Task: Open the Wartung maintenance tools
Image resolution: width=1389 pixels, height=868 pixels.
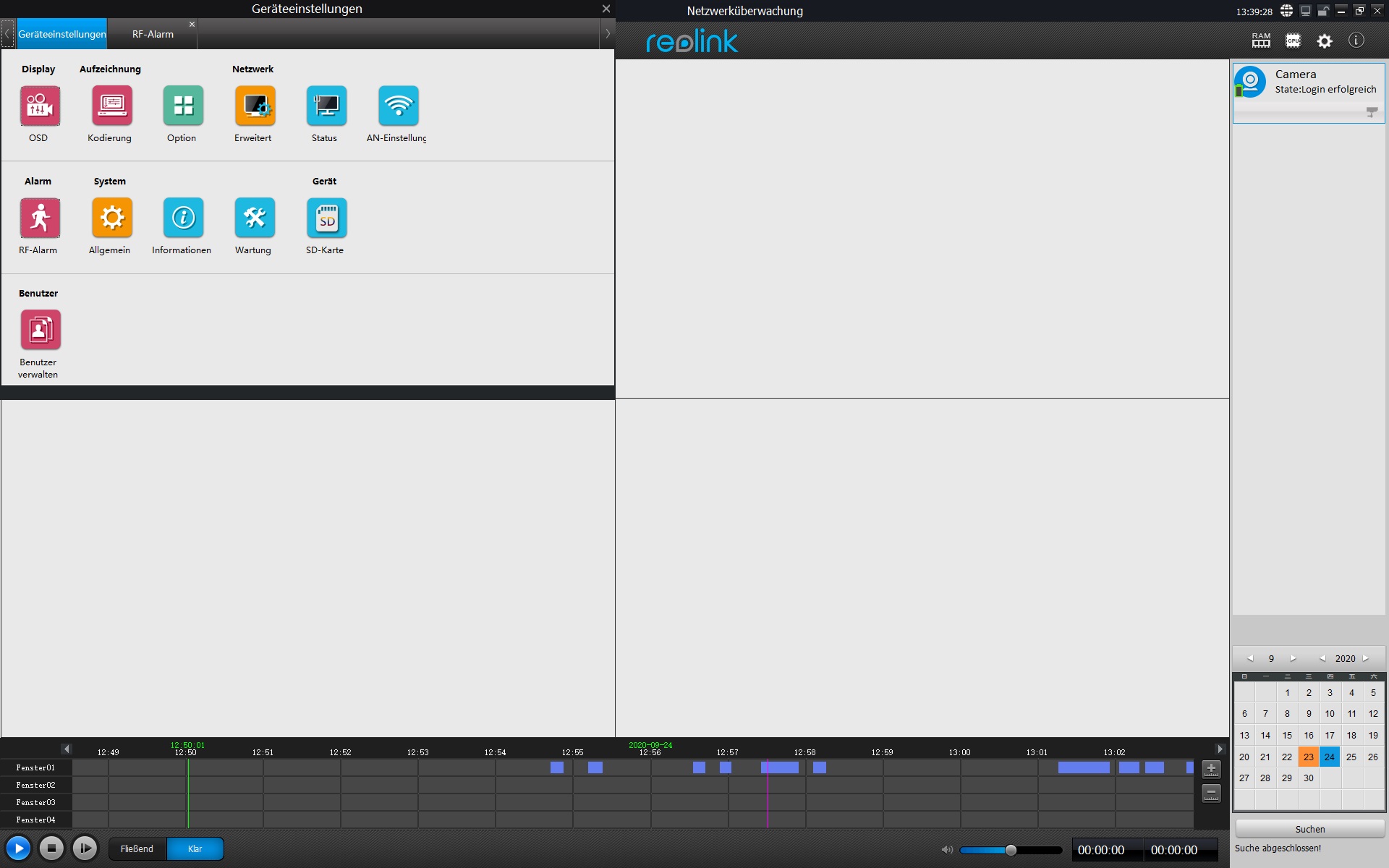Action: (x=255, y=218)
